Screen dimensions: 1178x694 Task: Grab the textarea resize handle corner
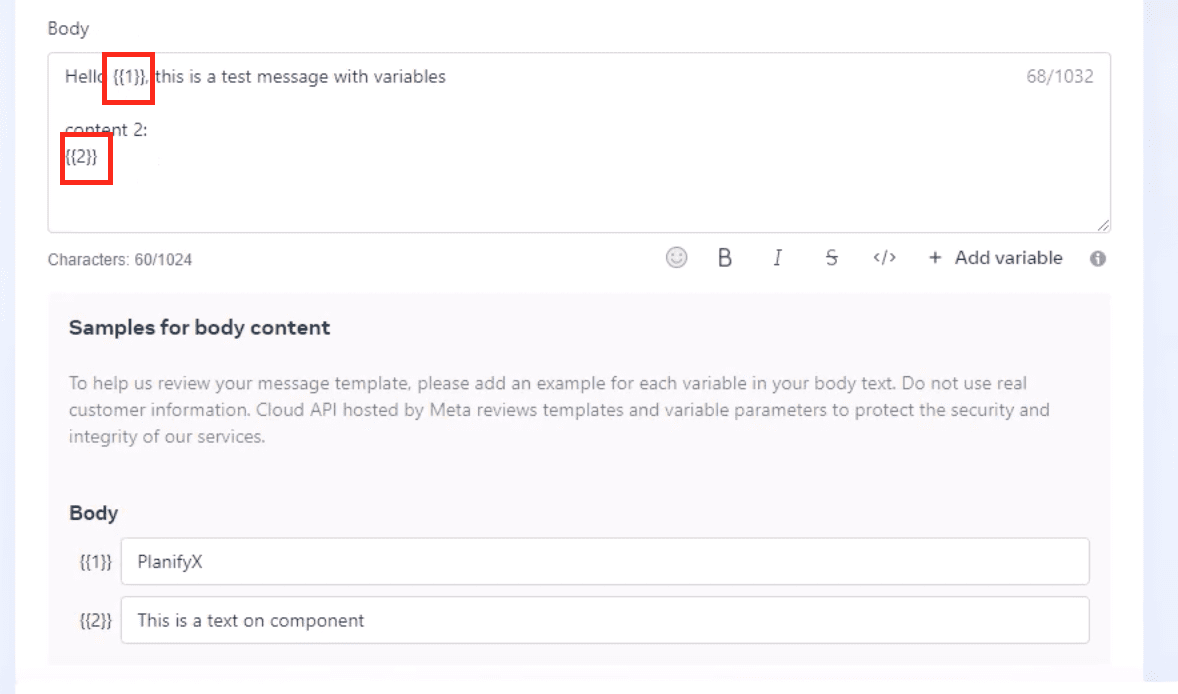(1104, 226)
